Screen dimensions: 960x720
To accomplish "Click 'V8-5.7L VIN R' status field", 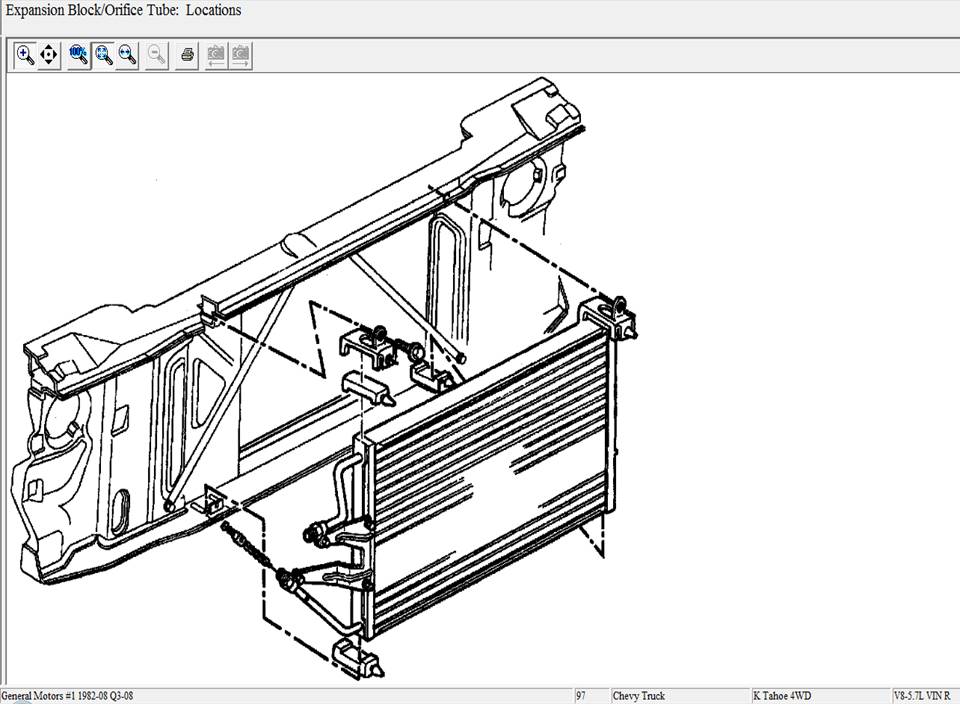I will [922, 696].
